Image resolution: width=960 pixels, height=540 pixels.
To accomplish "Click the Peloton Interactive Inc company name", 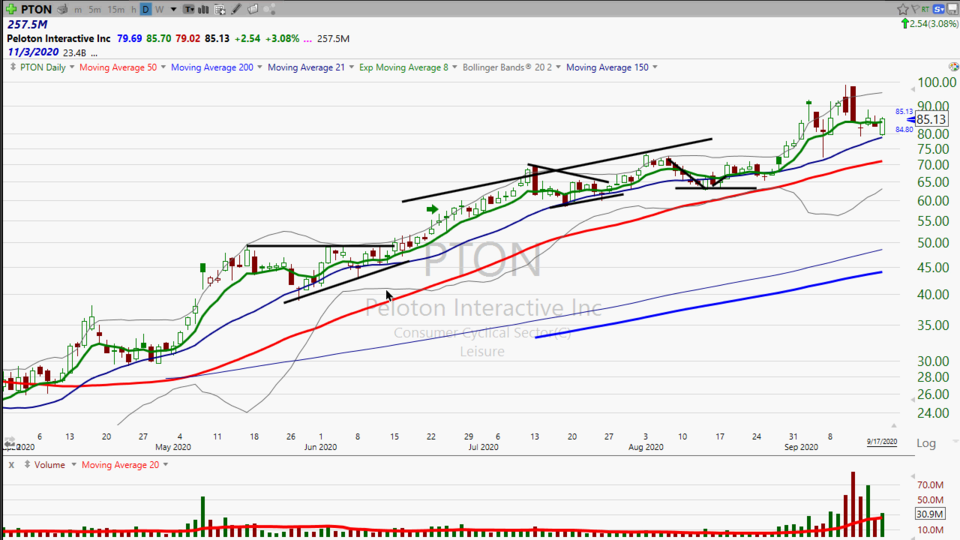I will pyautogui.click(x=58, y=38).
